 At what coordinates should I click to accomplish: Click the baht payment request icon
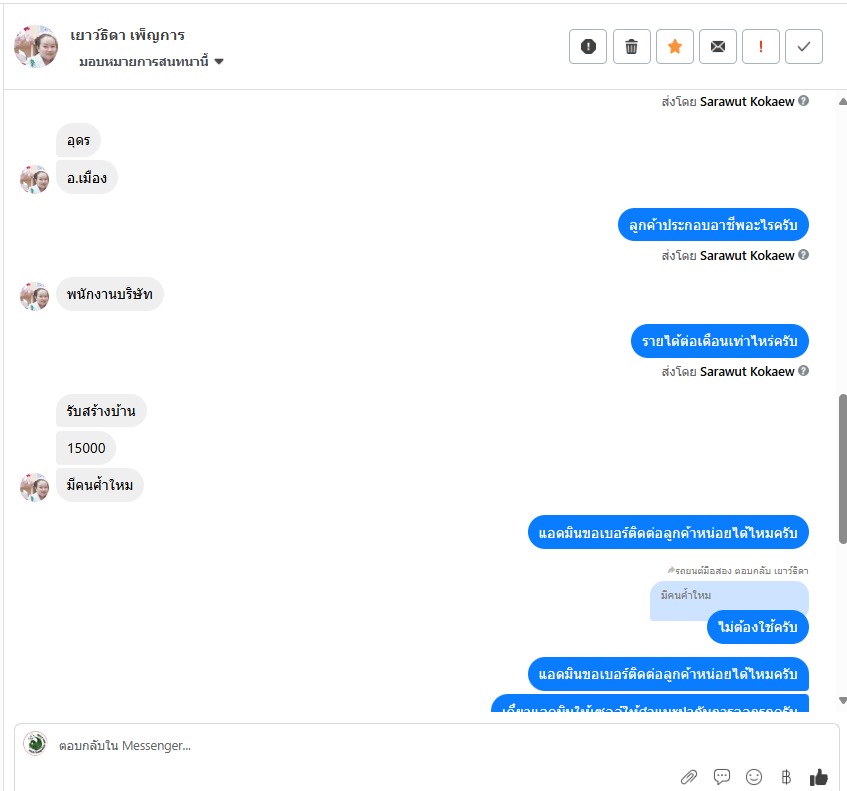786,777
